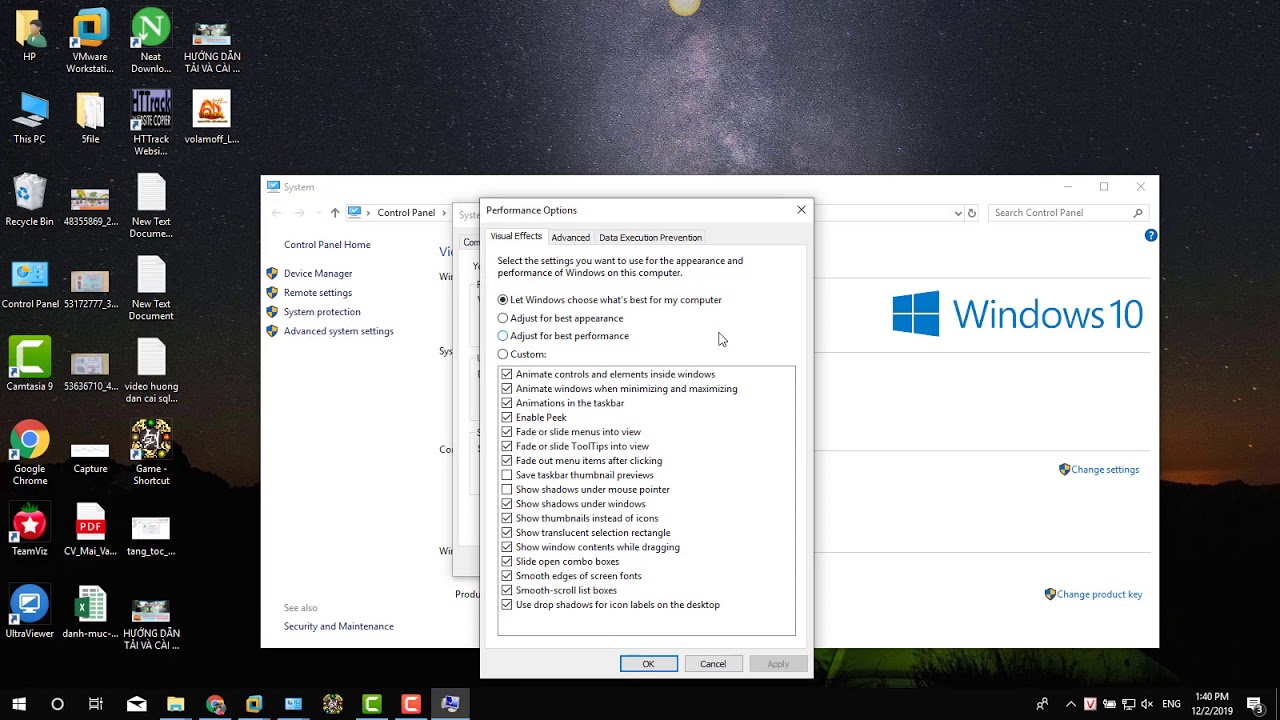Select the danh-muc Excel file icon

click(x=90, y=612)
